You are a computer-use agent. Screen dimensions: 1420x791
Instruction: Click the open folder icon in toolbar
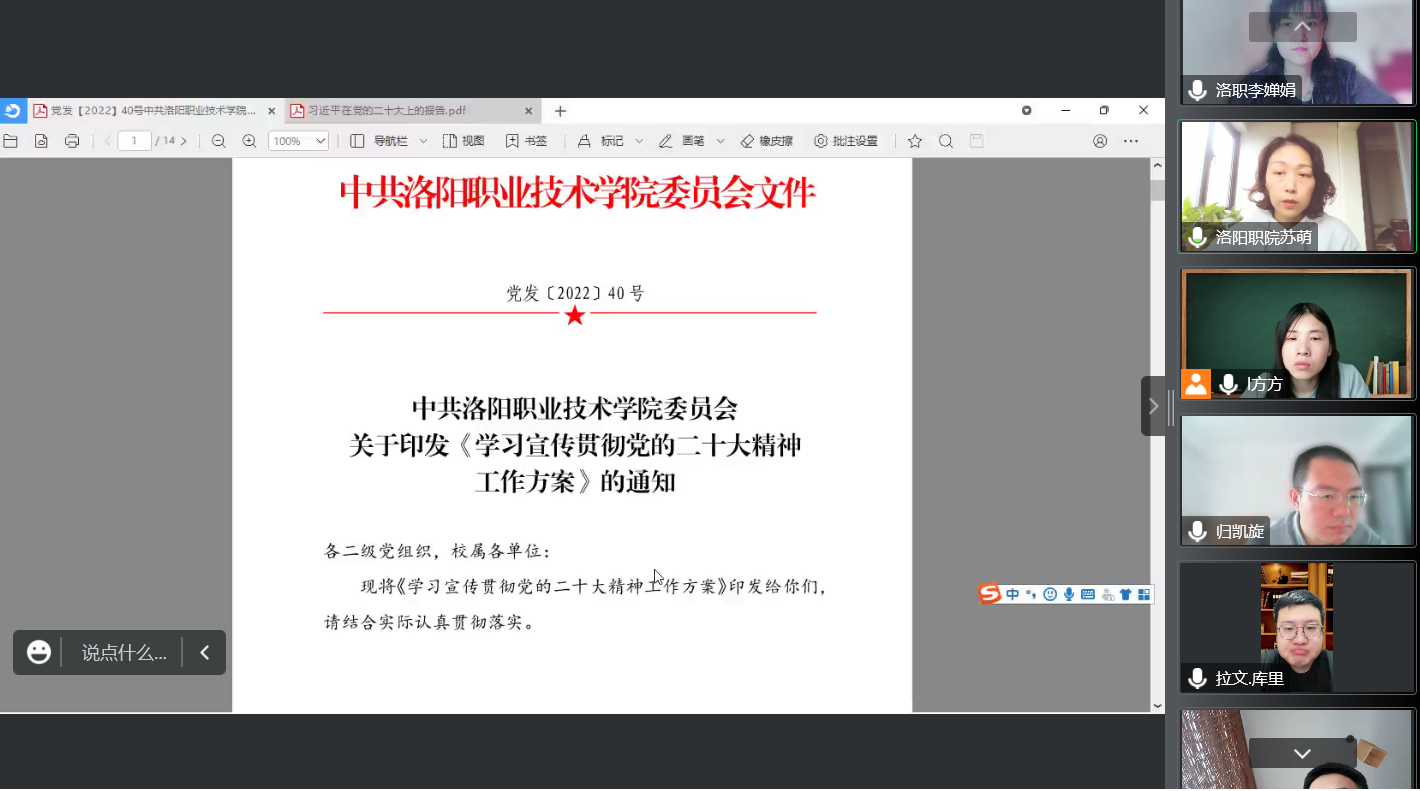[10, 141]
